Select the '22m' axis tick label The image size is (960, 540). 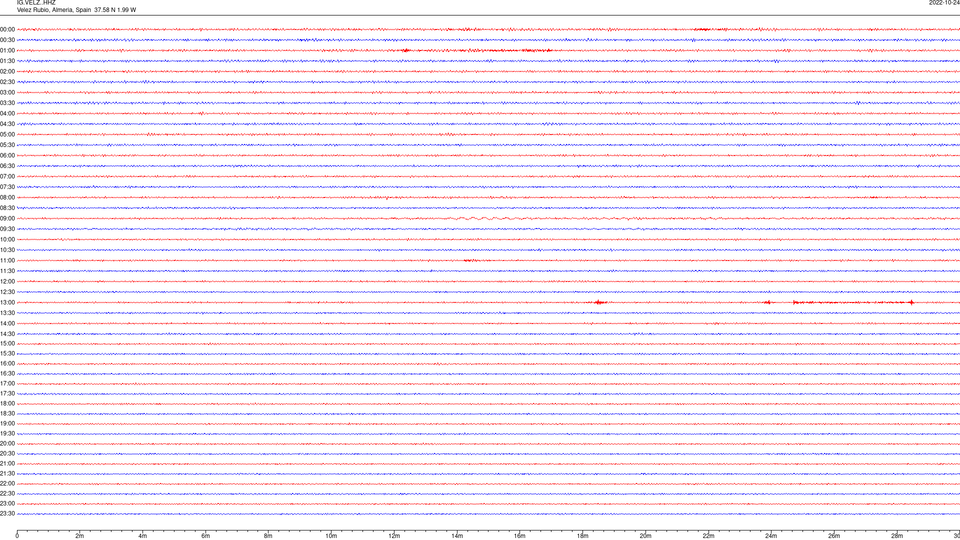point(708,536)
